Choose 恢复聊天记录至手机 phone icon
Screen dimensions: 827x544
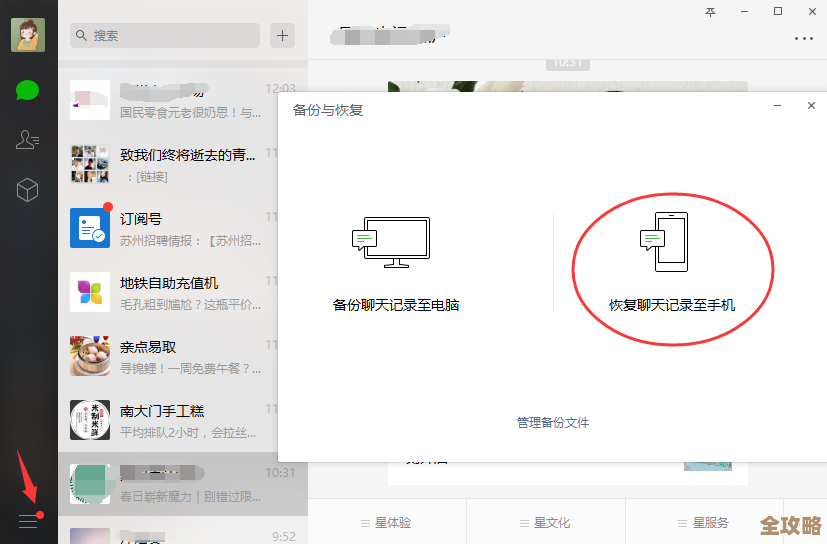pos(664,242)
